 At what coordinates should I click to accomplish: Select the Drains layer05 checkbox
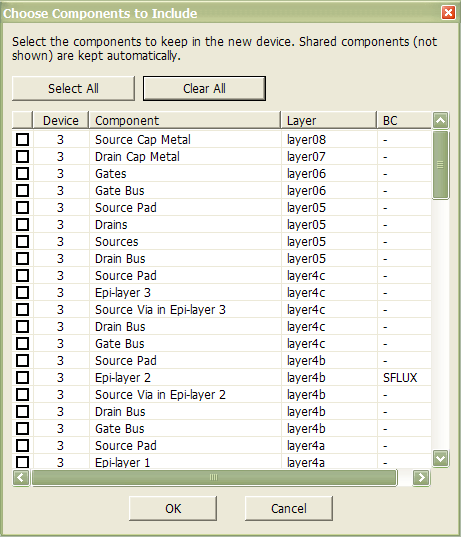point(23,225)
